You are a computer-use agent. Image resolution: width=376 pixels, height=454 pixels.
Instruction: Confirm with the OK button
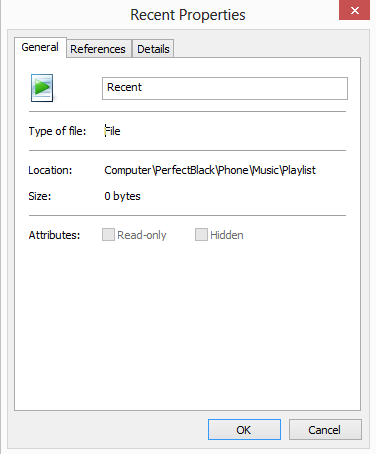(x=244, y=430)
